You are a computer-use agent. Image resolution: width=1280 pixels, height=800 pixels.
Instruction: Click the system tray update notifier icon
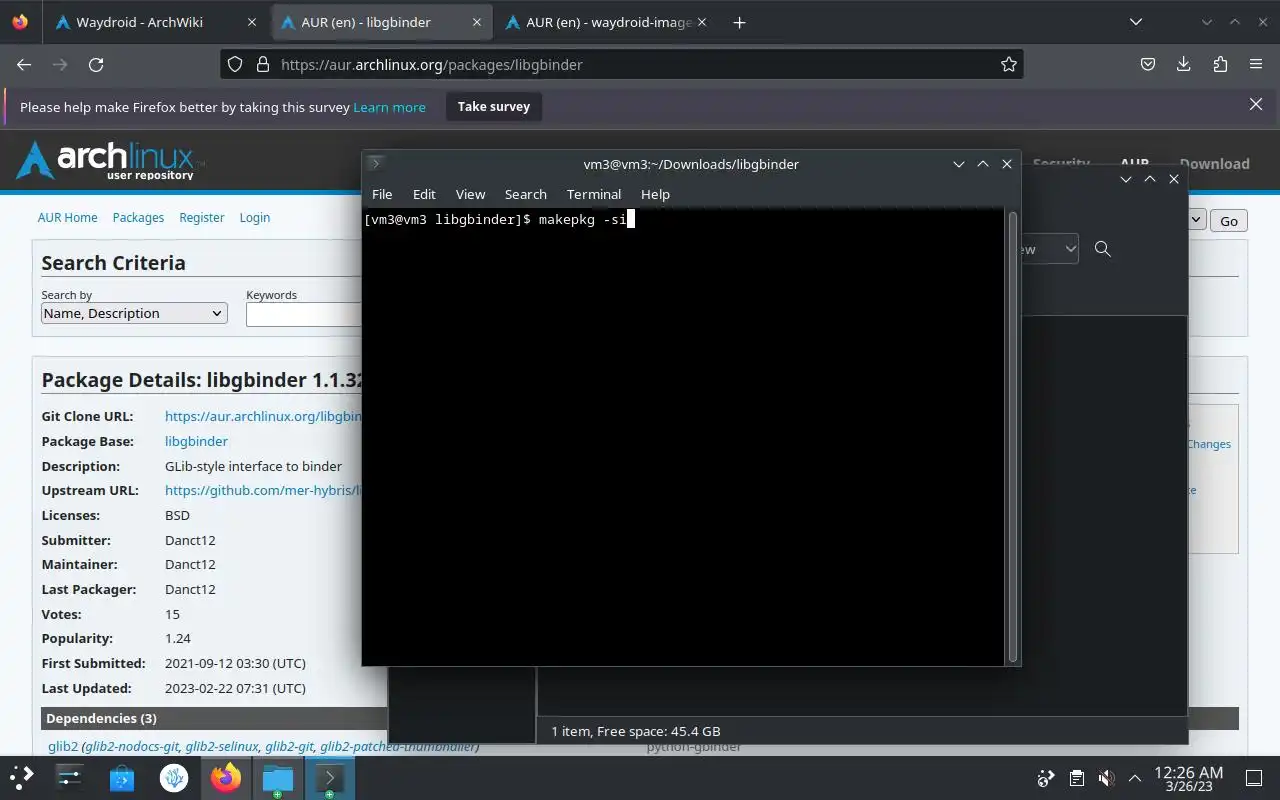click(1046, 778)
